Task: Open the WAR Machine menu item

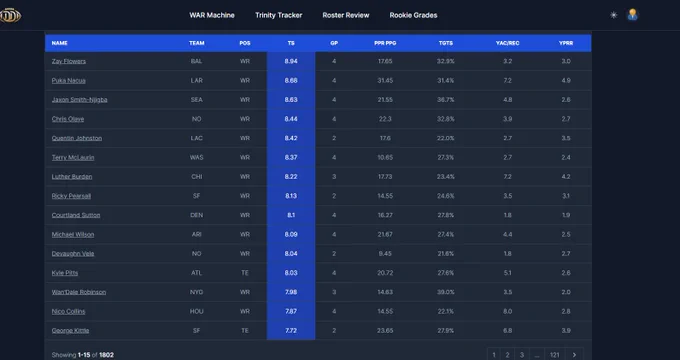Action: point(212,15)
